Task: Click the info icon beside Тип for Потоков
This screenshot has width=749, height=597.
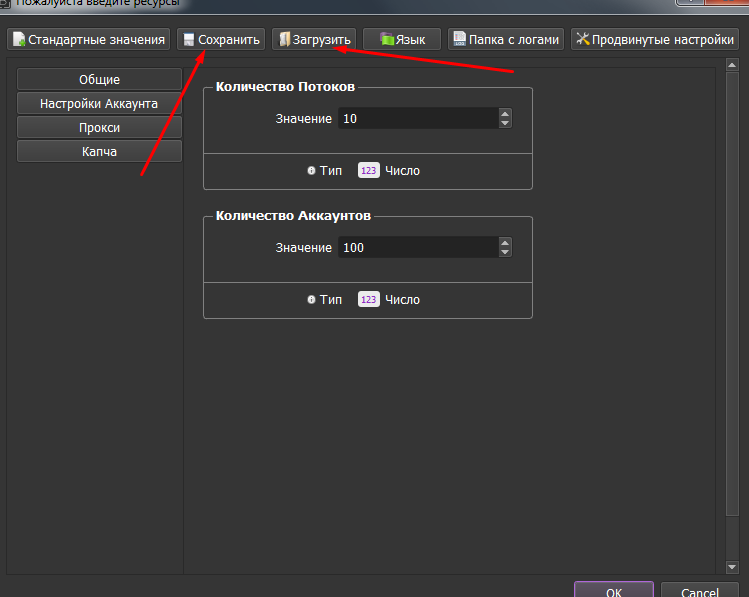Action: 312,171
